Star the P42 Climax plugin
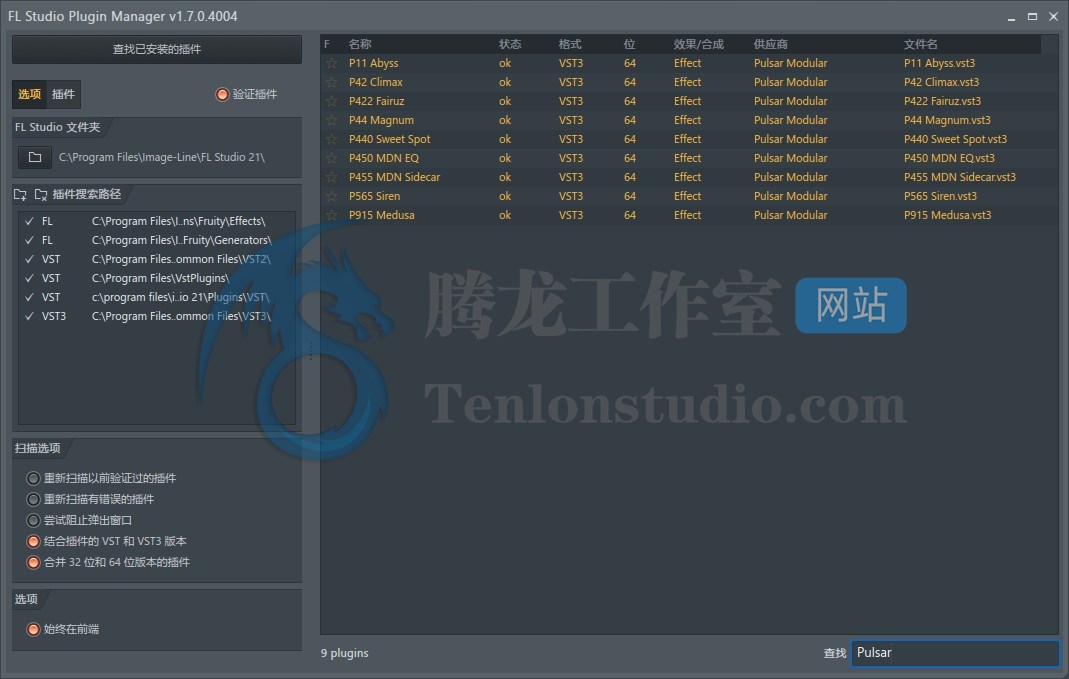The image size is (1069, 679). tap(331, 82)
